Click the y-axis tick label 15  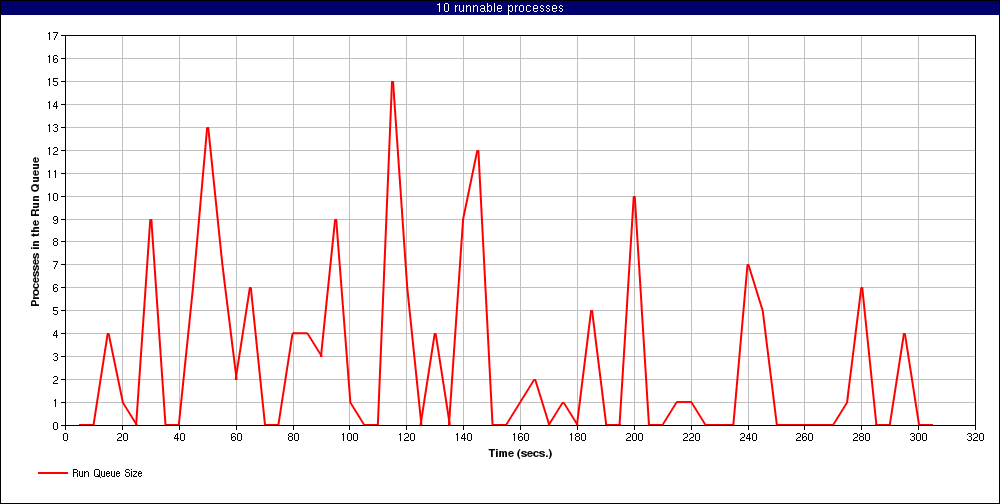54,82
